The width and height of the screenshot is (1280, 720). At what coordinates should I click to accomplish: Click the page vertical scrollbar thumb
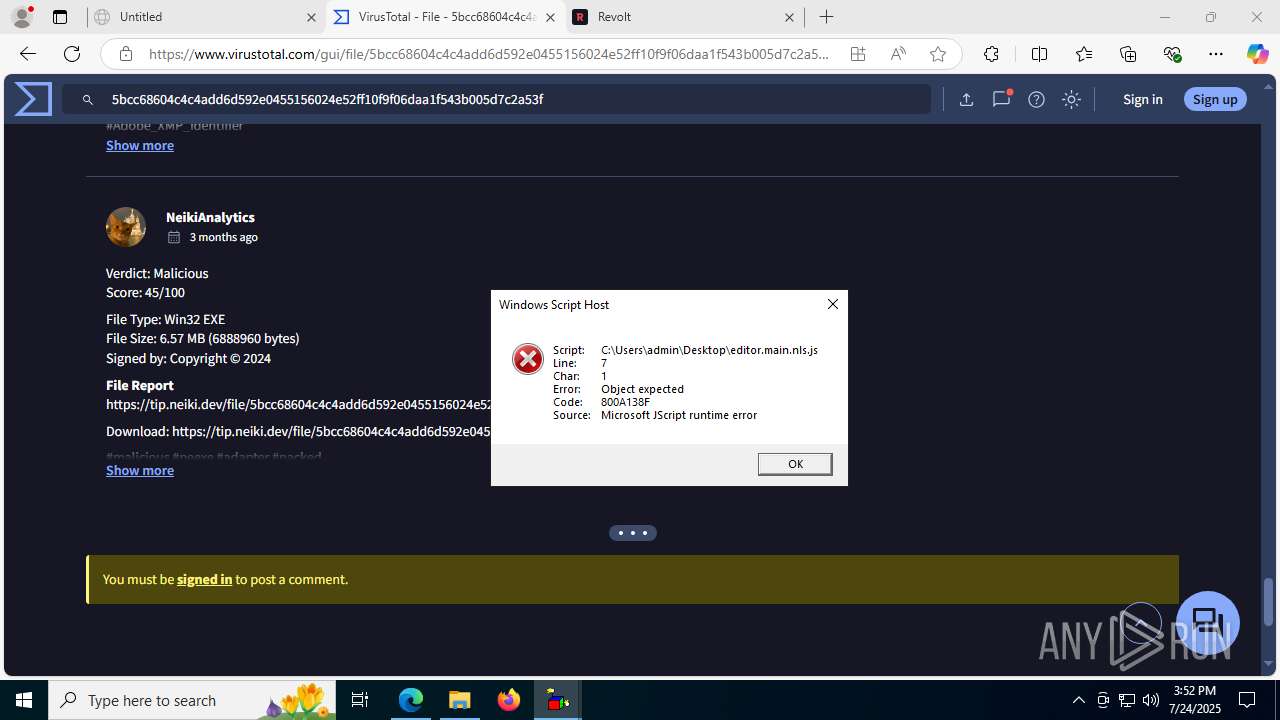tap(1269, 600)
